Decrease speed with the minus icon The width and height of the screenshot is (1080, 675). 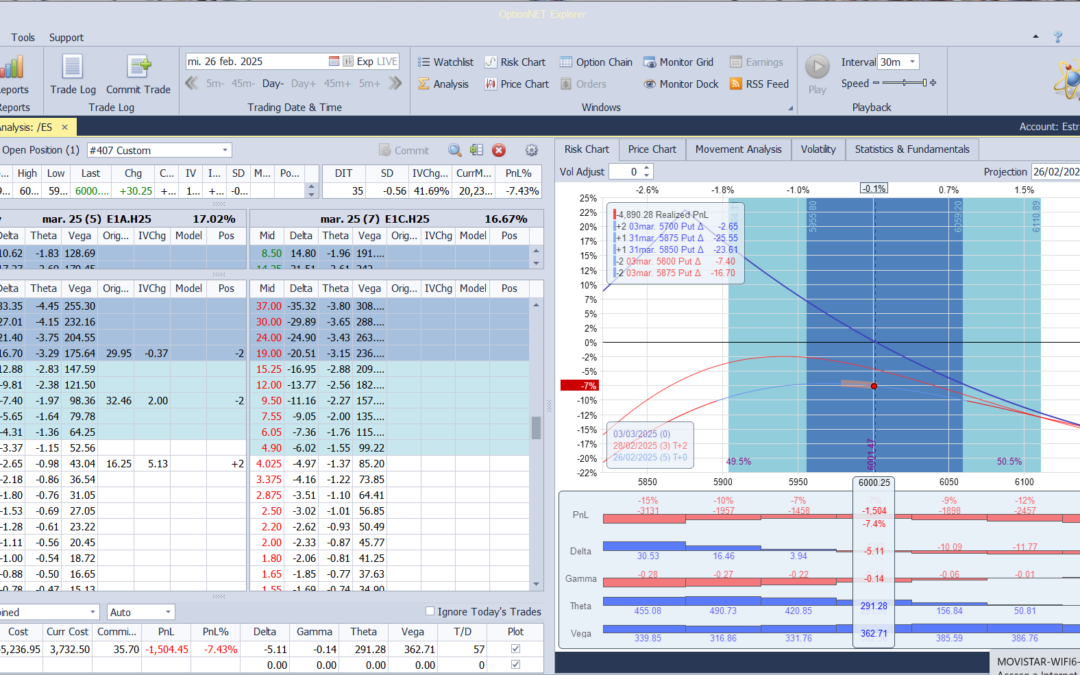click(876, 83)
